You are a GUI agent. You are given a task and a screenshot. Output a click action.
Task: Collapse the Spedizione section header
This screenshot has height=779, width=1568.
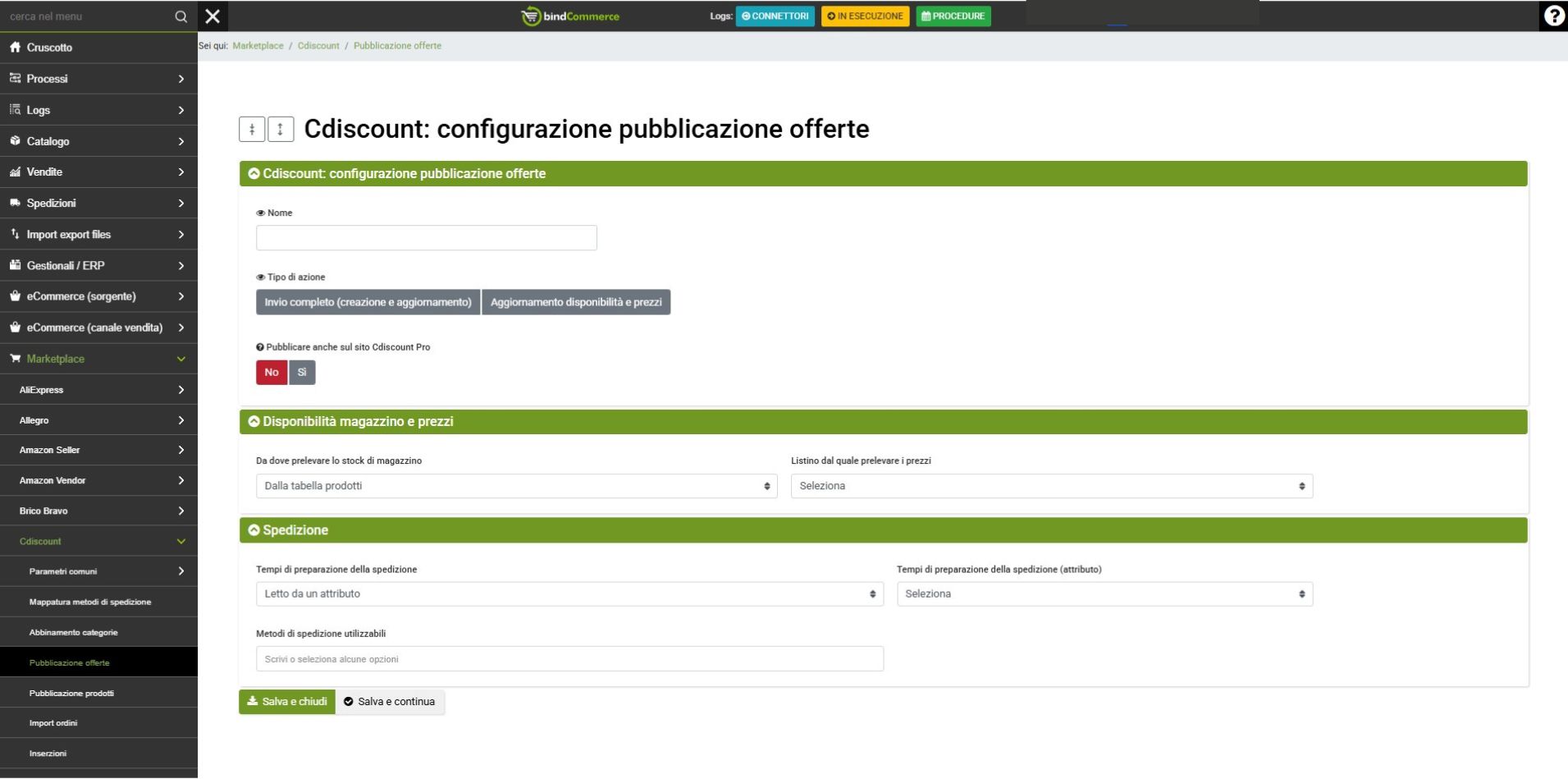(x=295, y=530)
